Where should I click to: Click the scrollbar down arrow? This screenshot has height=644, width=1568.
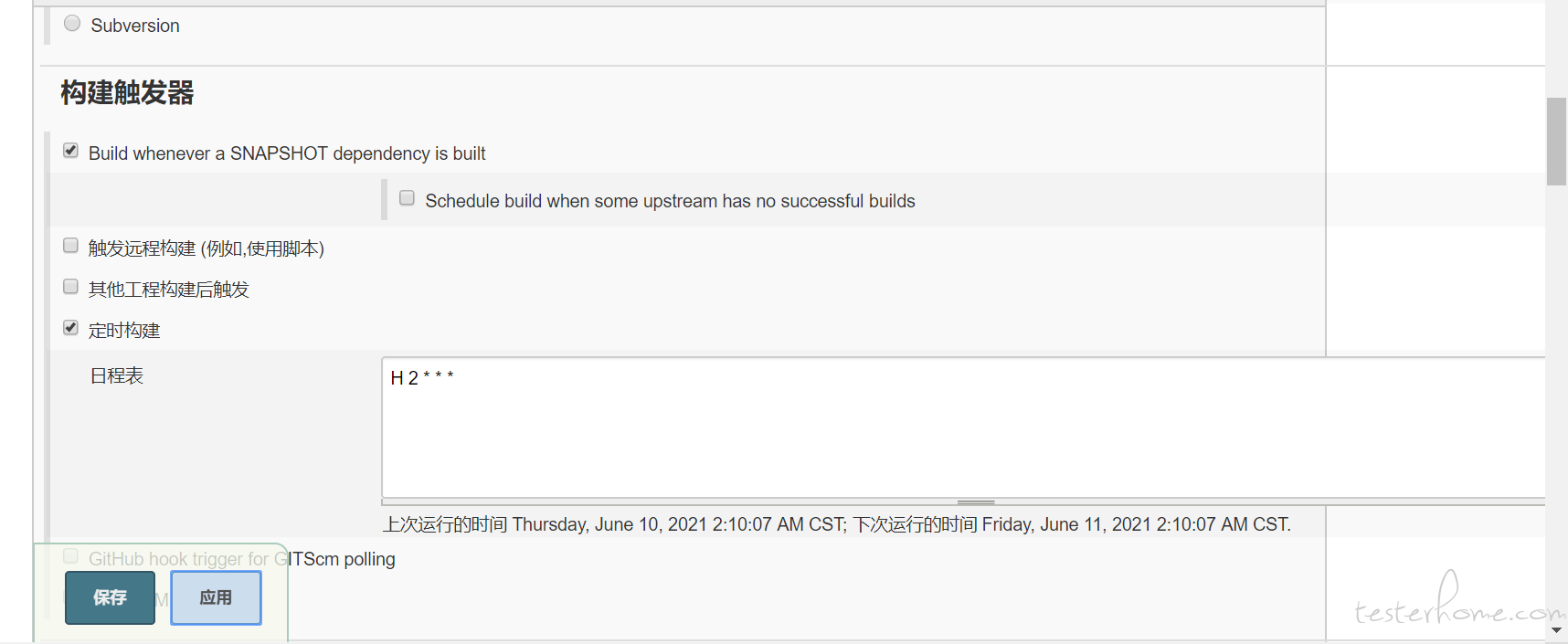(x=1556, y=630)
